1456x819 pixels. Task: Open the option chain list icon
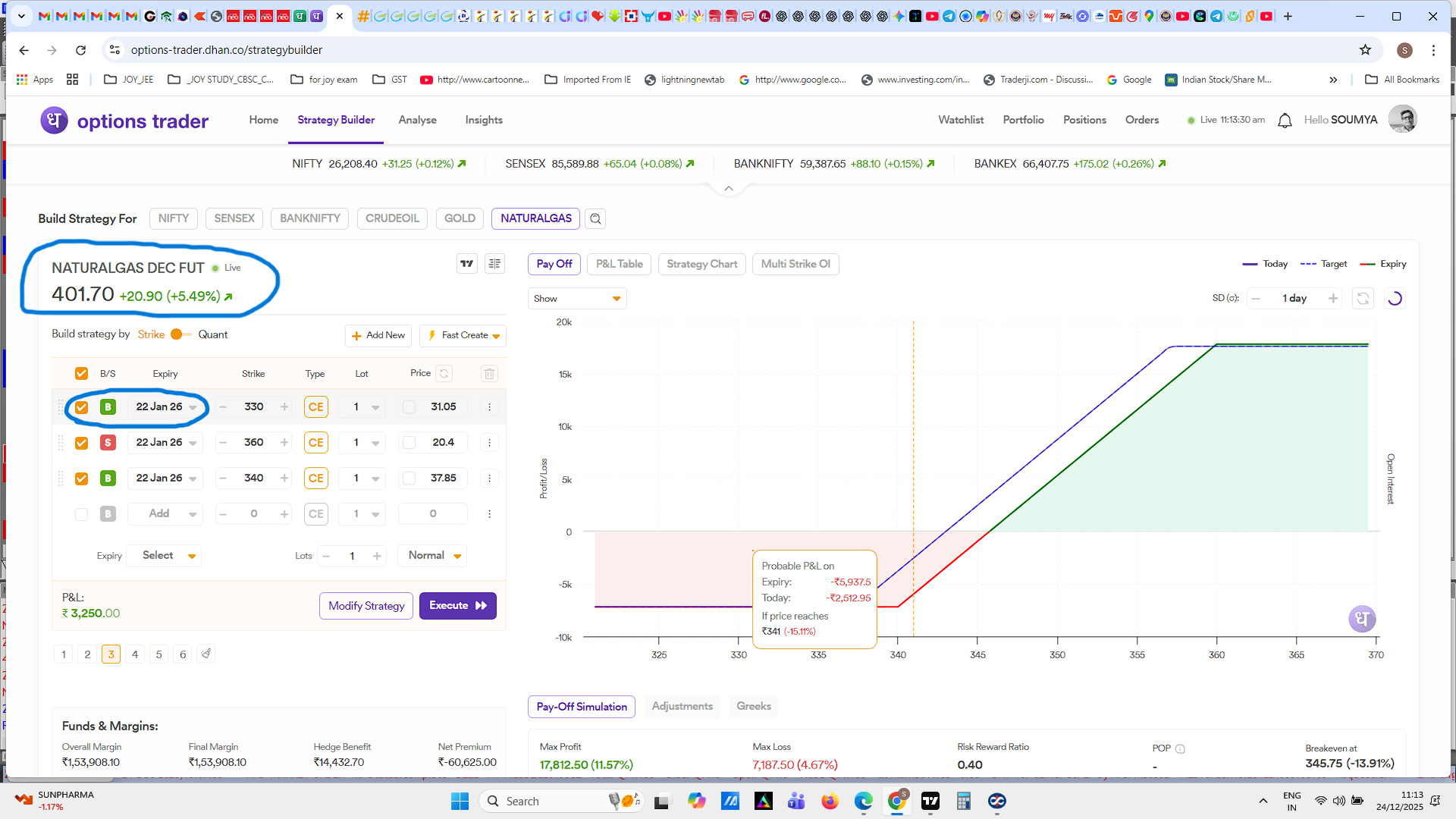click(494, 264)
